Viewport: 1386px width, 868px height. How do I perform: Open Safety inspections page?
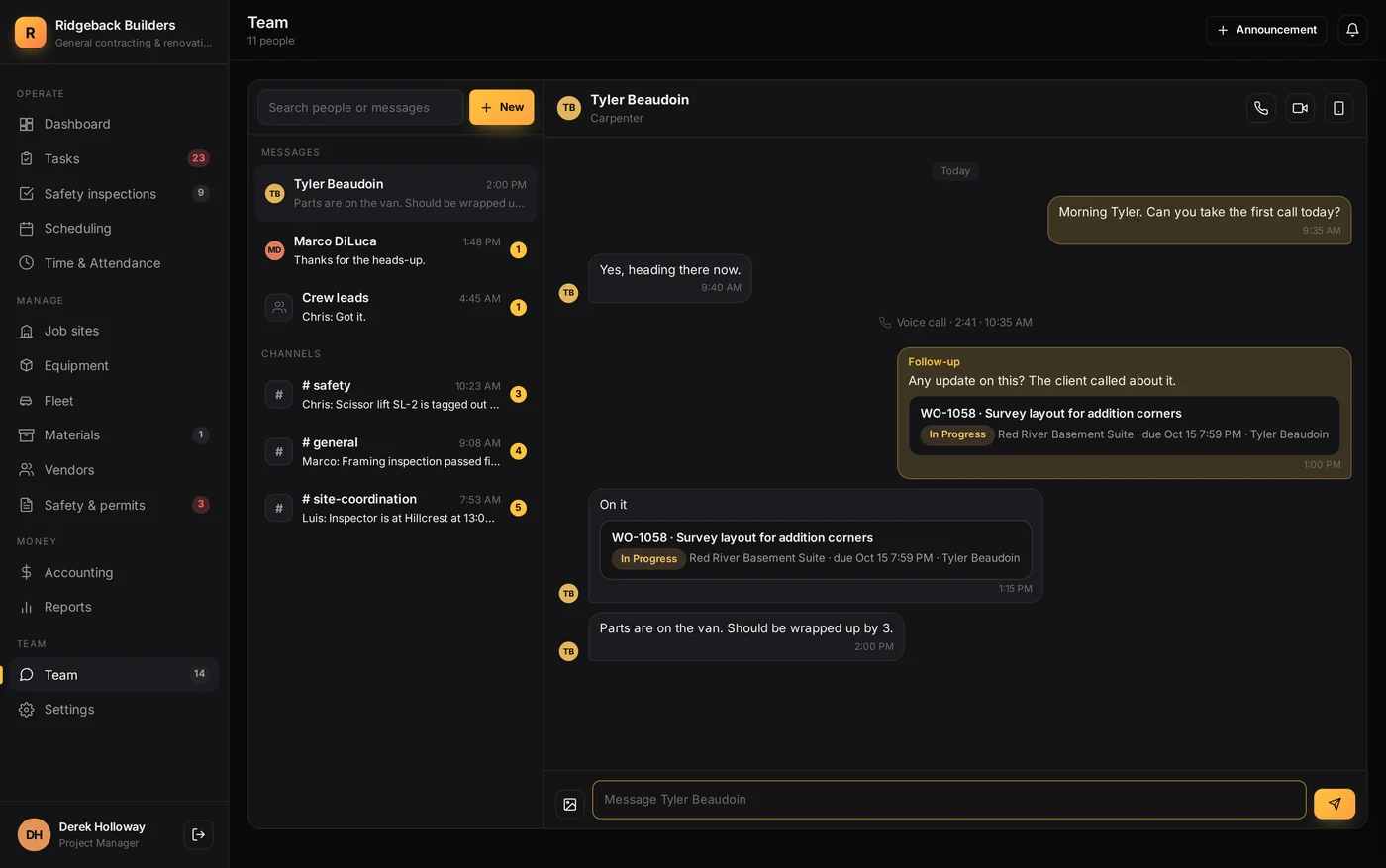(x=114, y=194)
